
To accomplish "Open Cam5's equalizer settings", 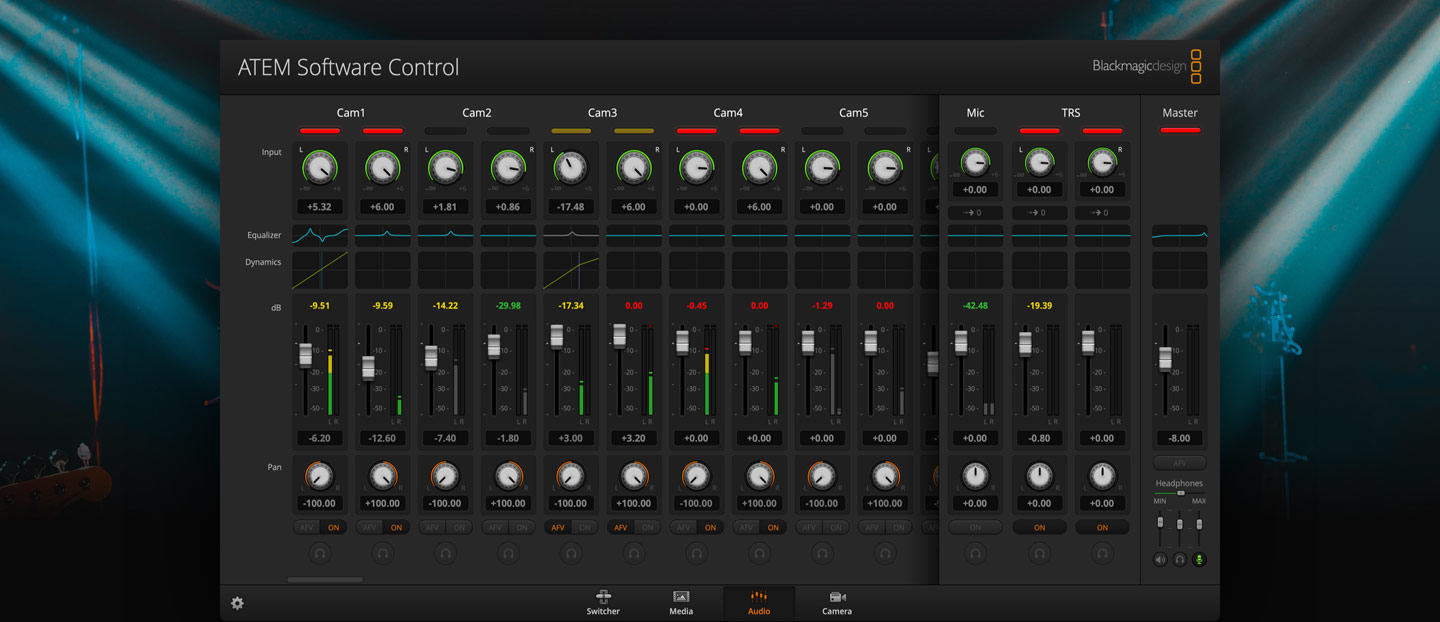I will tap(822, 235).
